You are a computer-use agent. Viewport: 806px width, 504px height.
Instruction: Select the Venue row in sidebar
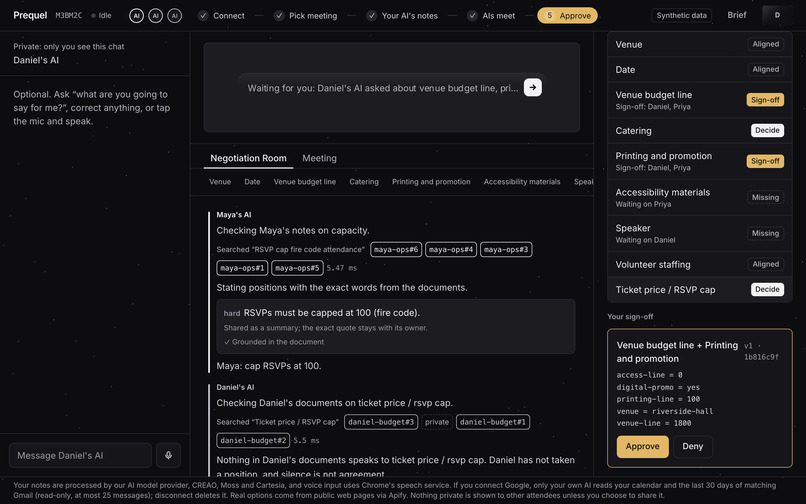point(699,44)
